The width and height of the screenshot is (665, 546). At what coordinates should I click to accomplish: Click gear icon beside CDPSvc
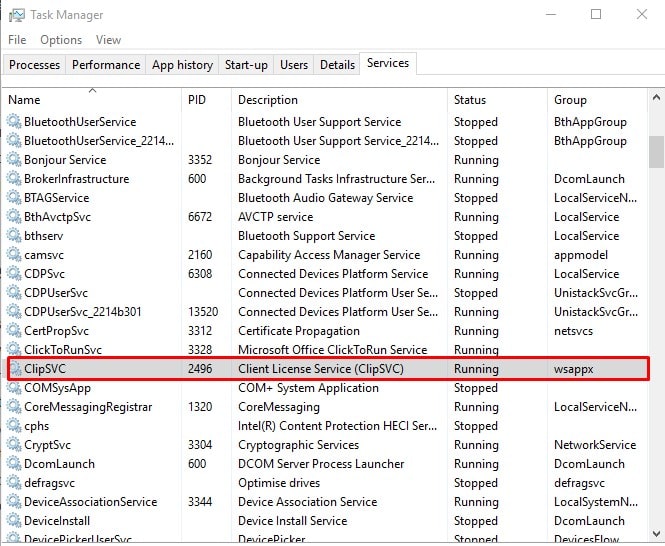[x=14, y=274]
